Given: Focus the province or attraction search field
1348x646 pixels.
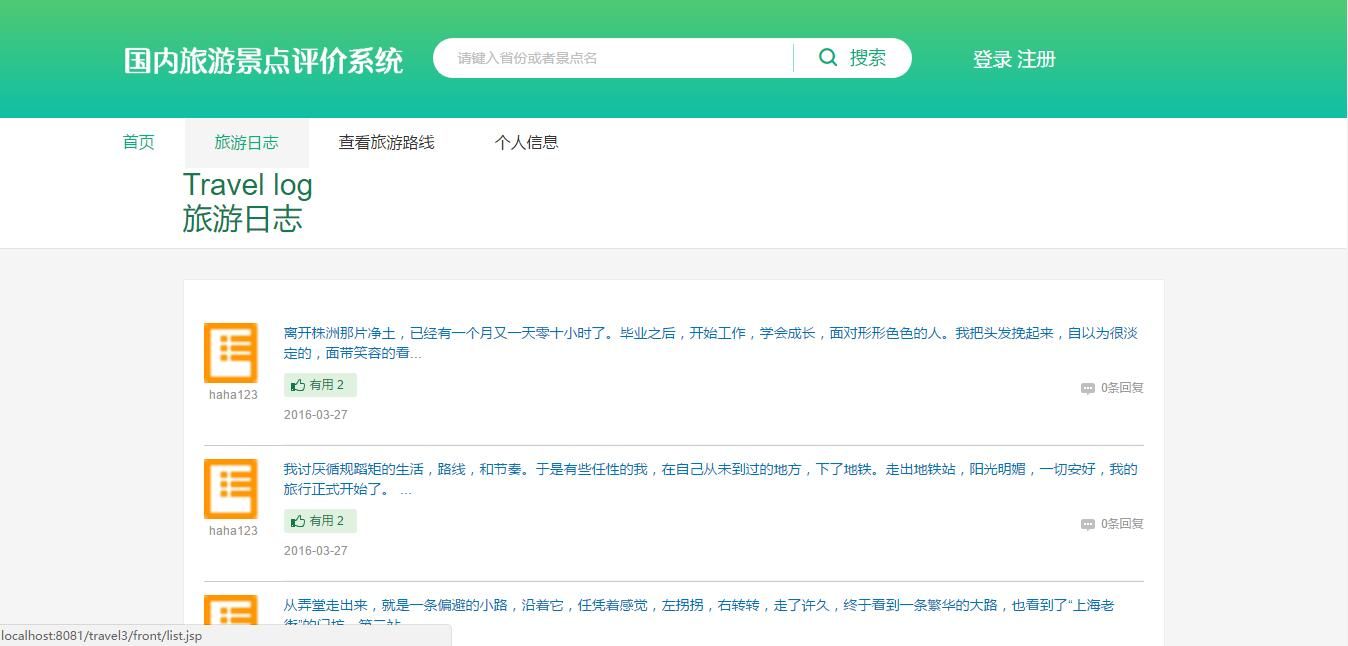Looking at the screenshot, I should [x=612, y=58].
